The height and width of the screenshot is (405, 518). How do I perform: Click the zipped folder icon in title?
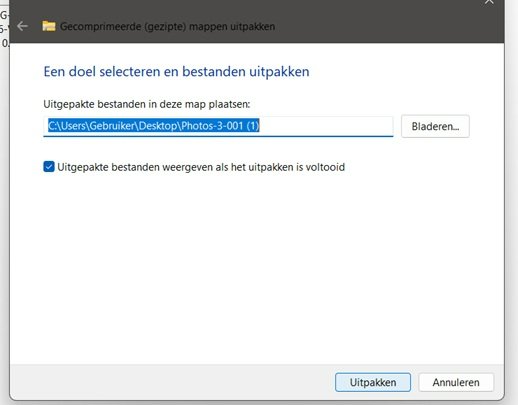[49, 26]
